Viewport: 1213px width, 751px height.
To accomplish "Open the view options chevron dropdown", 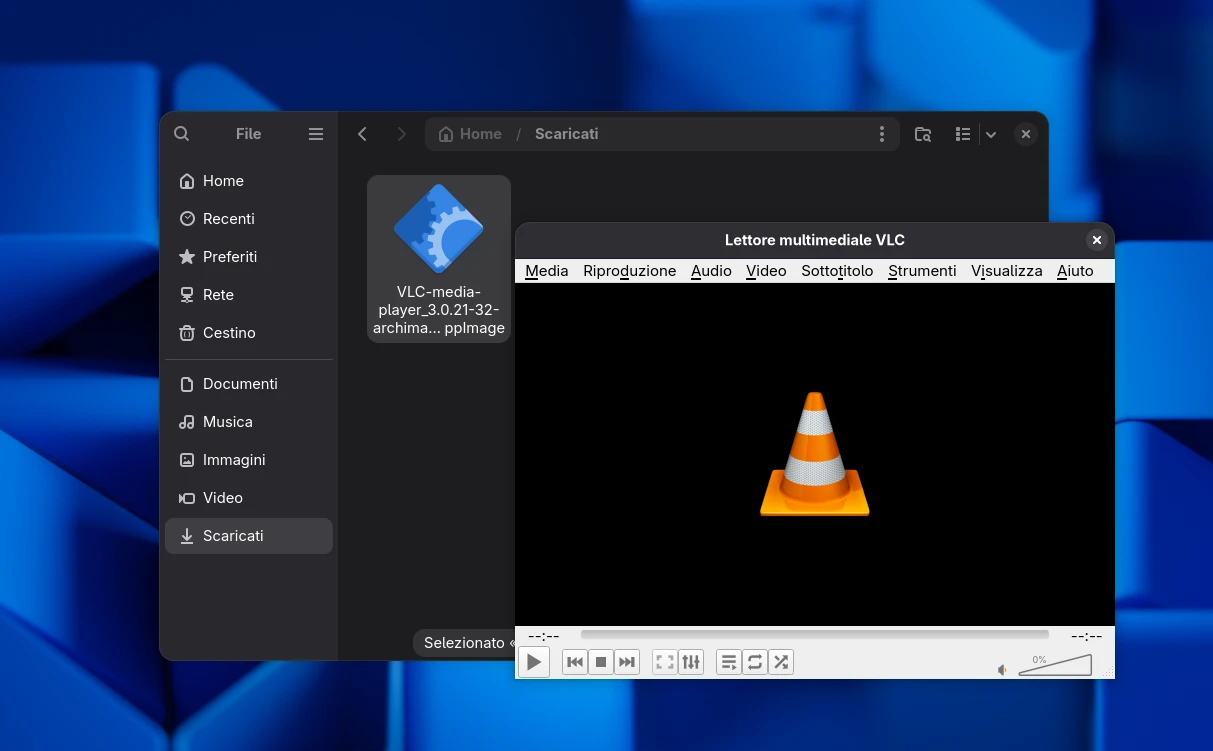I will tap(990, 133).
